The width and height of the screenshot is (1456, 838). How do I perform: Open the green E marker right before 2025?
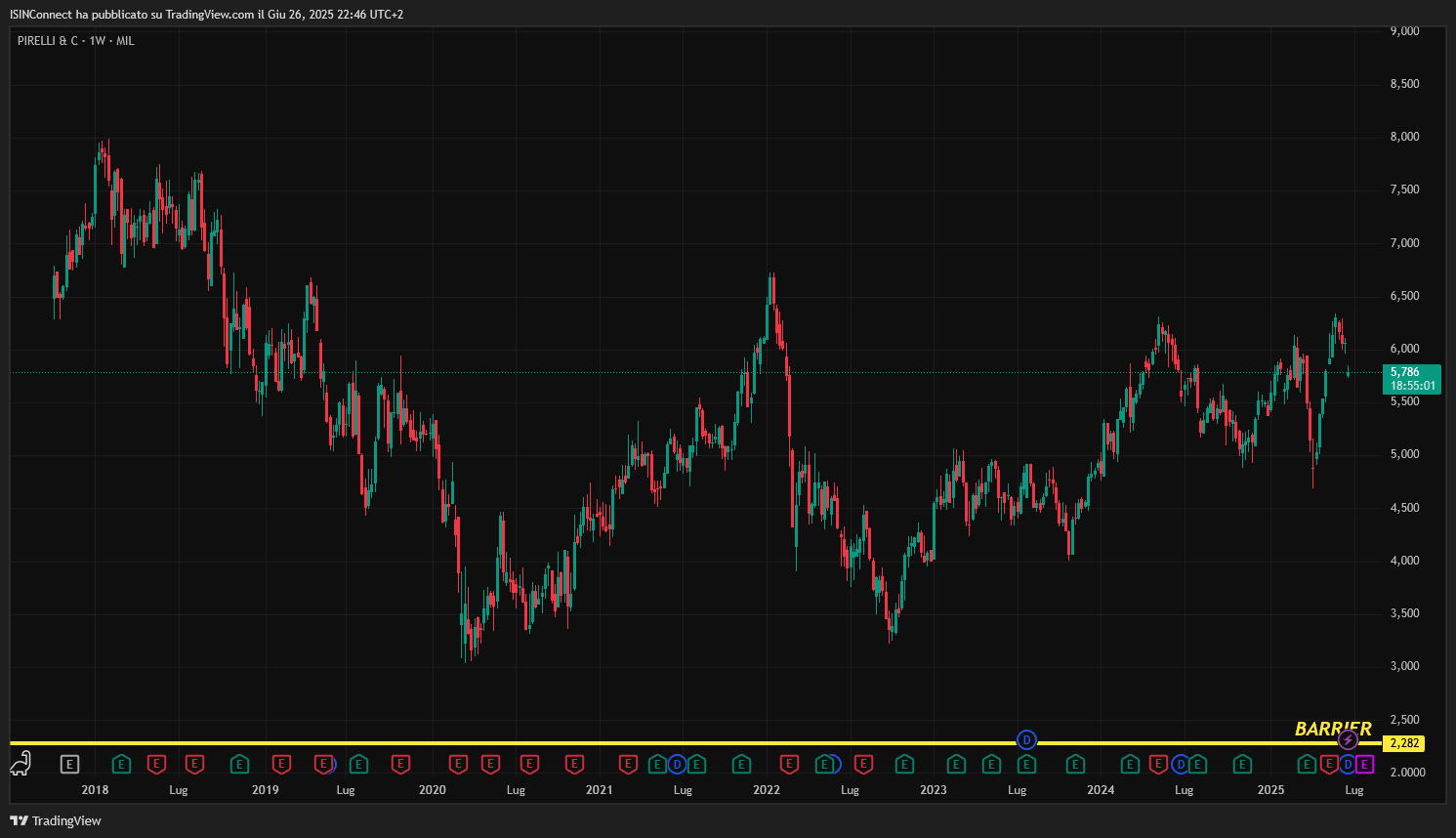click(1242, 764)
